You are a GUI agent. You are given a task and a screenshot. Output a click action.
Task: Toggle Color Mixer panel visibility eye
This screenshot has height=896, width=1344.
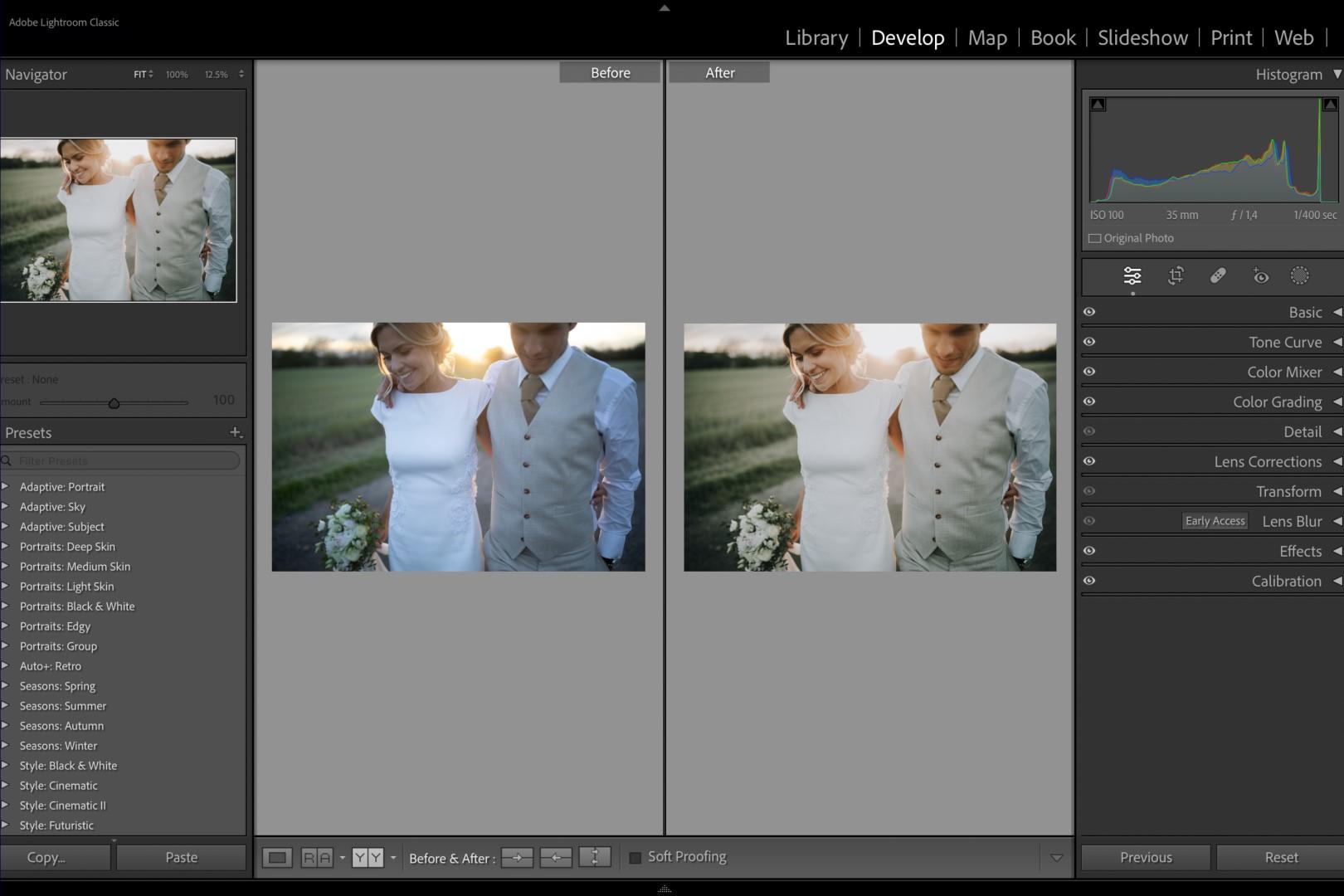[1089, 372]
